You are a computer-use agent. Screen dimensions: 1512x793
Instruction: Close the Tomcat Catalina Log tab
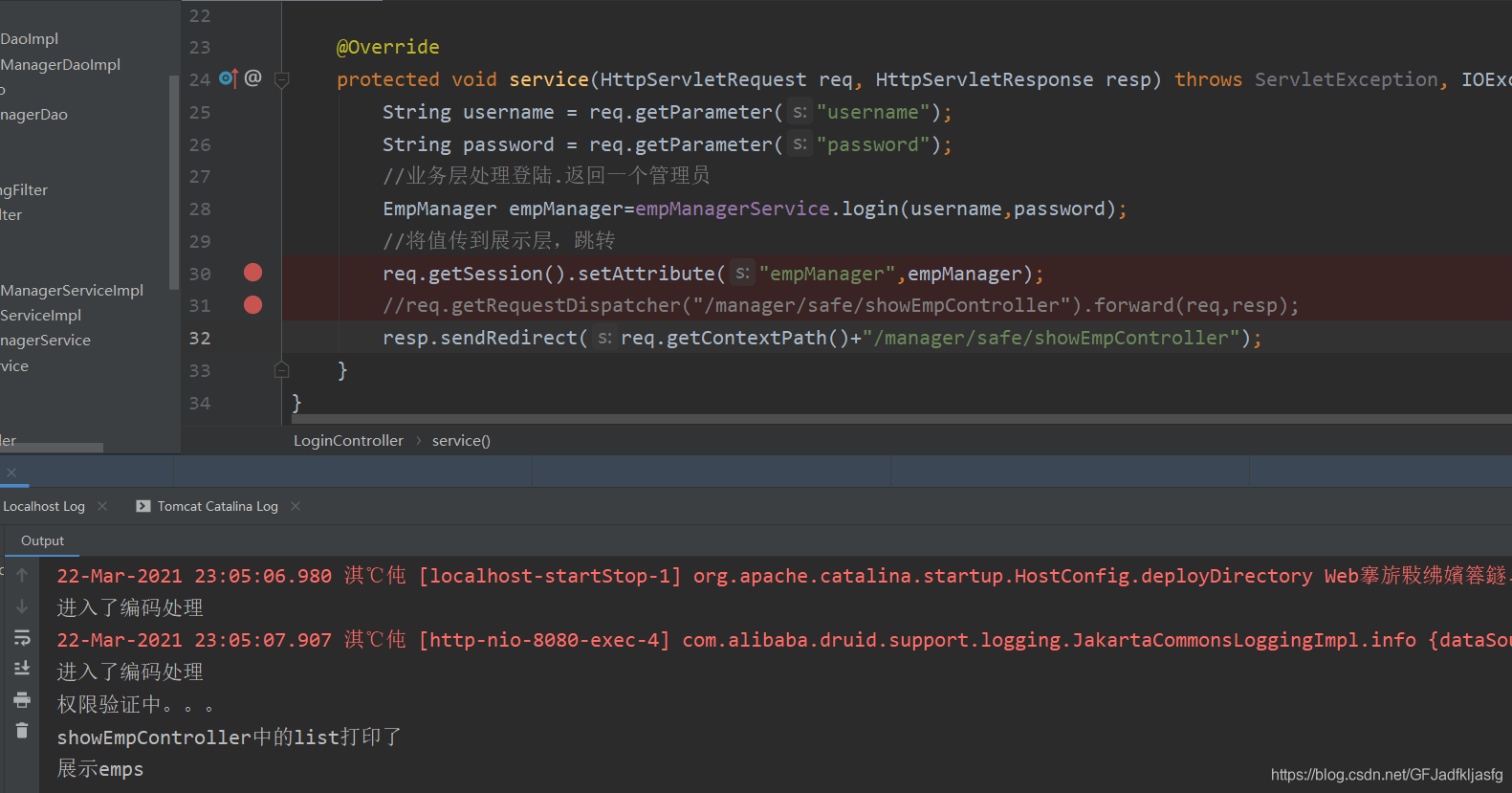(x=296, y=506)
